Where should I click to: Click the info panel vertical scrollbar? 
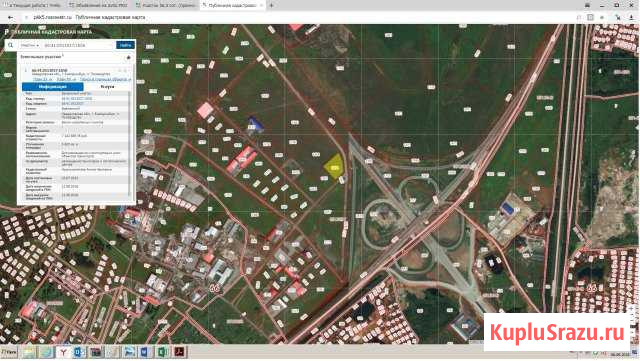click(131, 143)
